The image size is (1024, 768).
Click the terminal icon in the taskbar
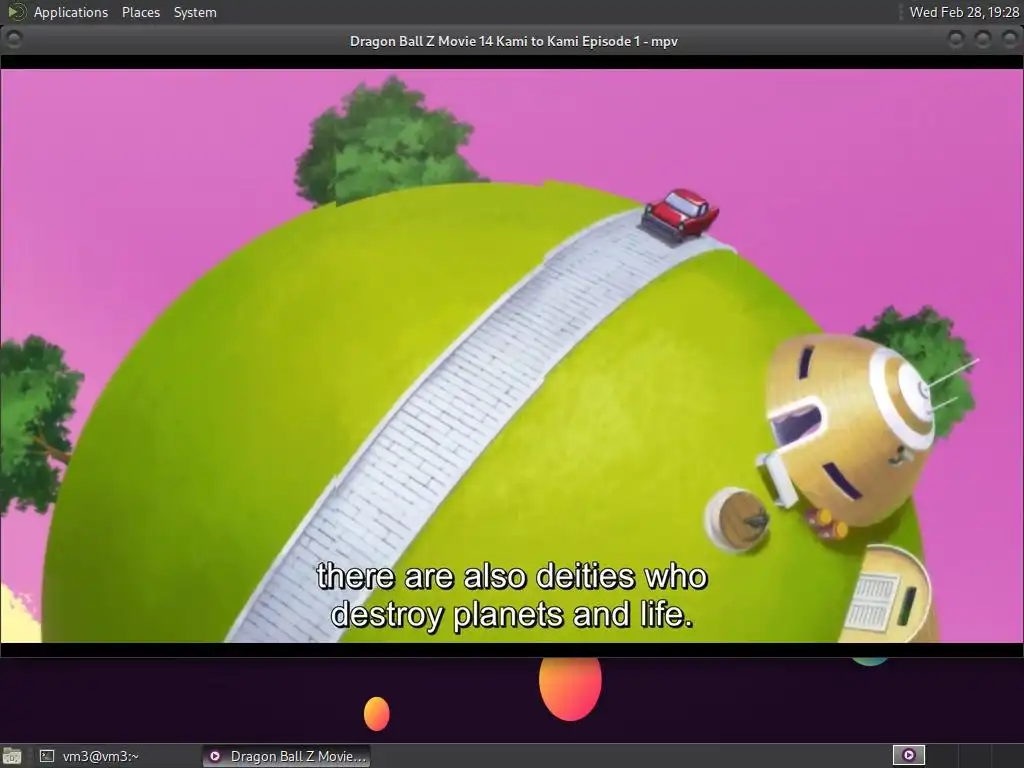[46, 756]
